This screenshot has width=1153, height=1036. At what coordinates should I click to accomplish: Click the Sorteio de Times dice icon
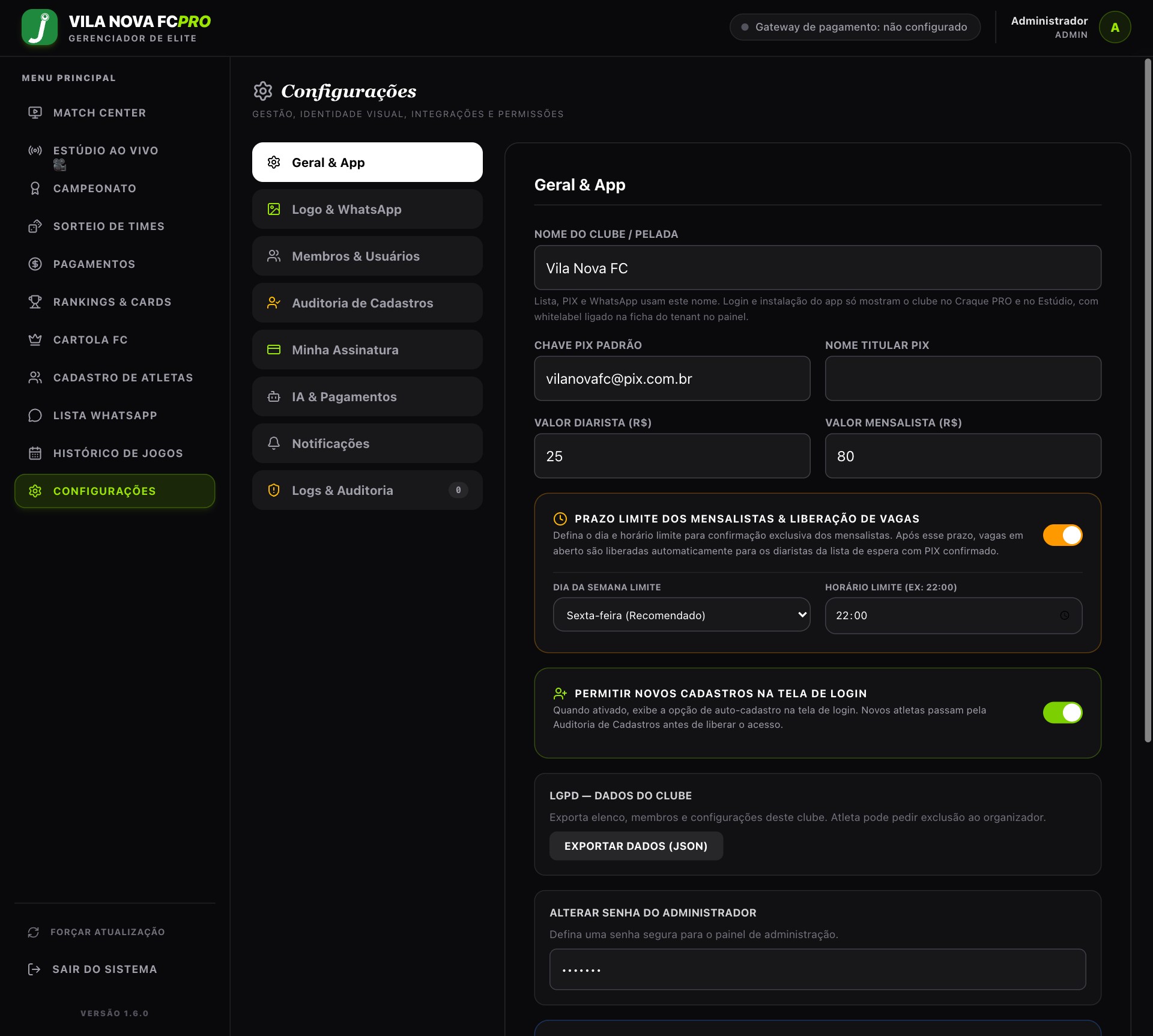click(35, 226)
